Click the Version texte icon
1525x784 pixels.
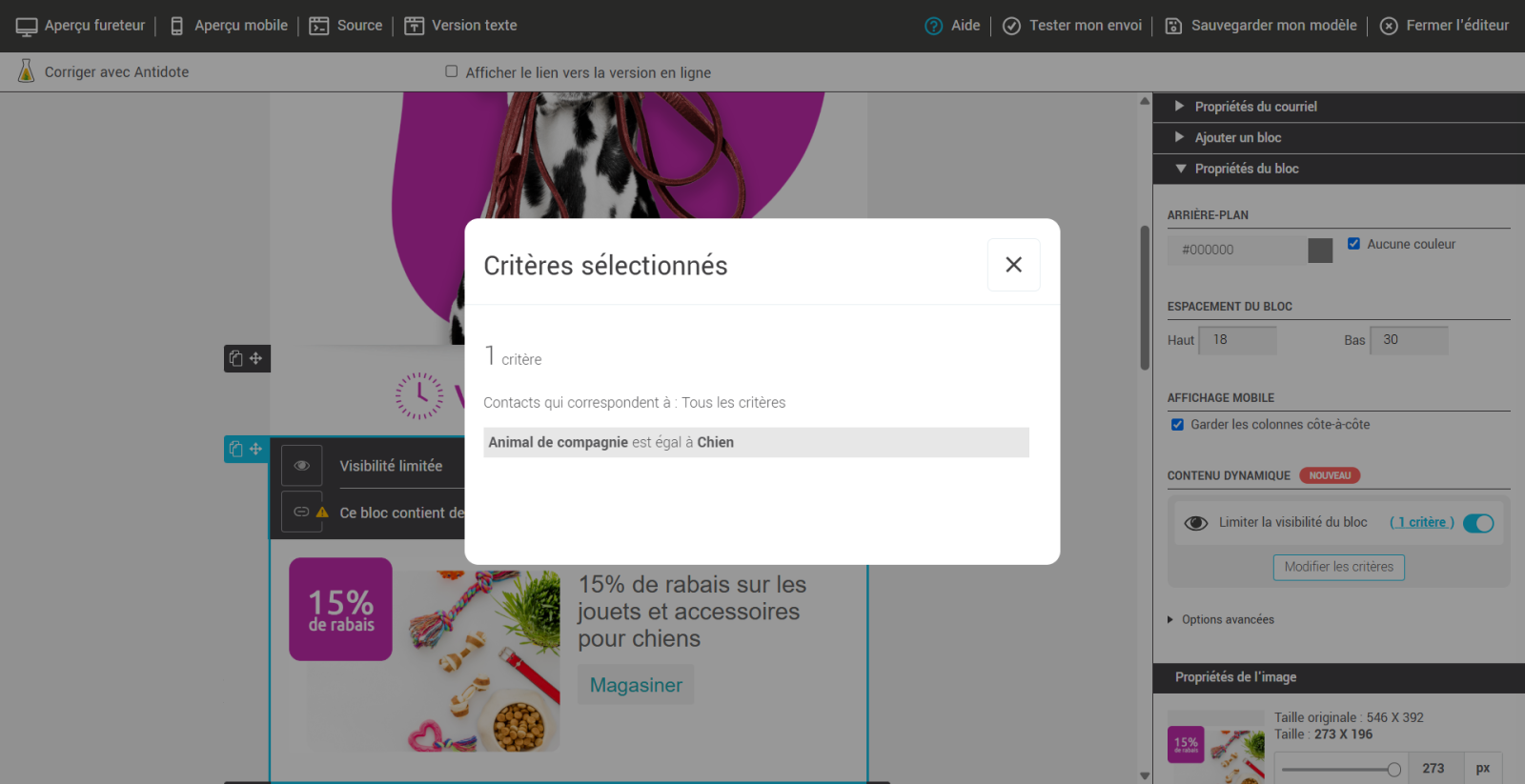coord(414,26)
